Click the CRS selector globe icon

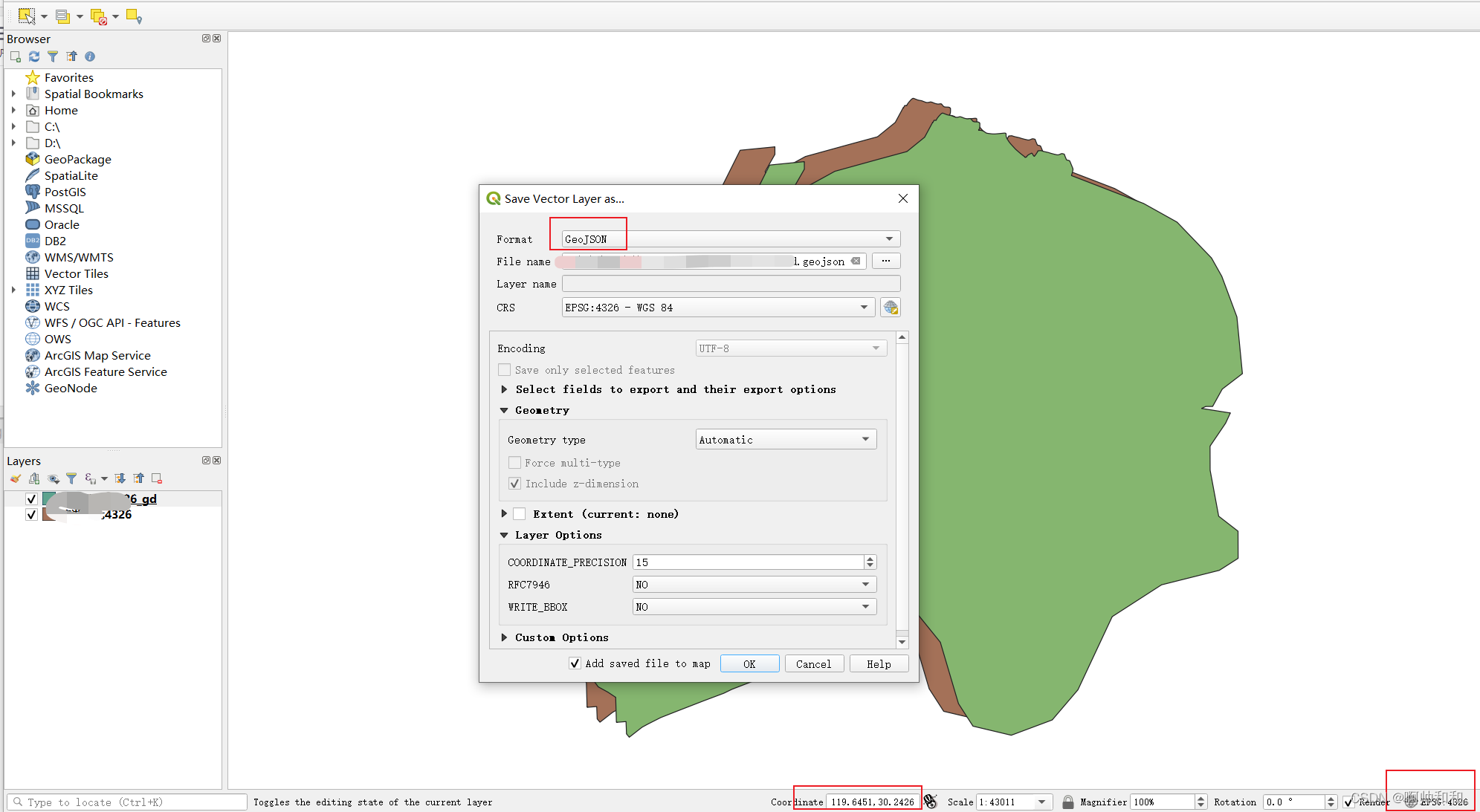[x=891, y=307]
